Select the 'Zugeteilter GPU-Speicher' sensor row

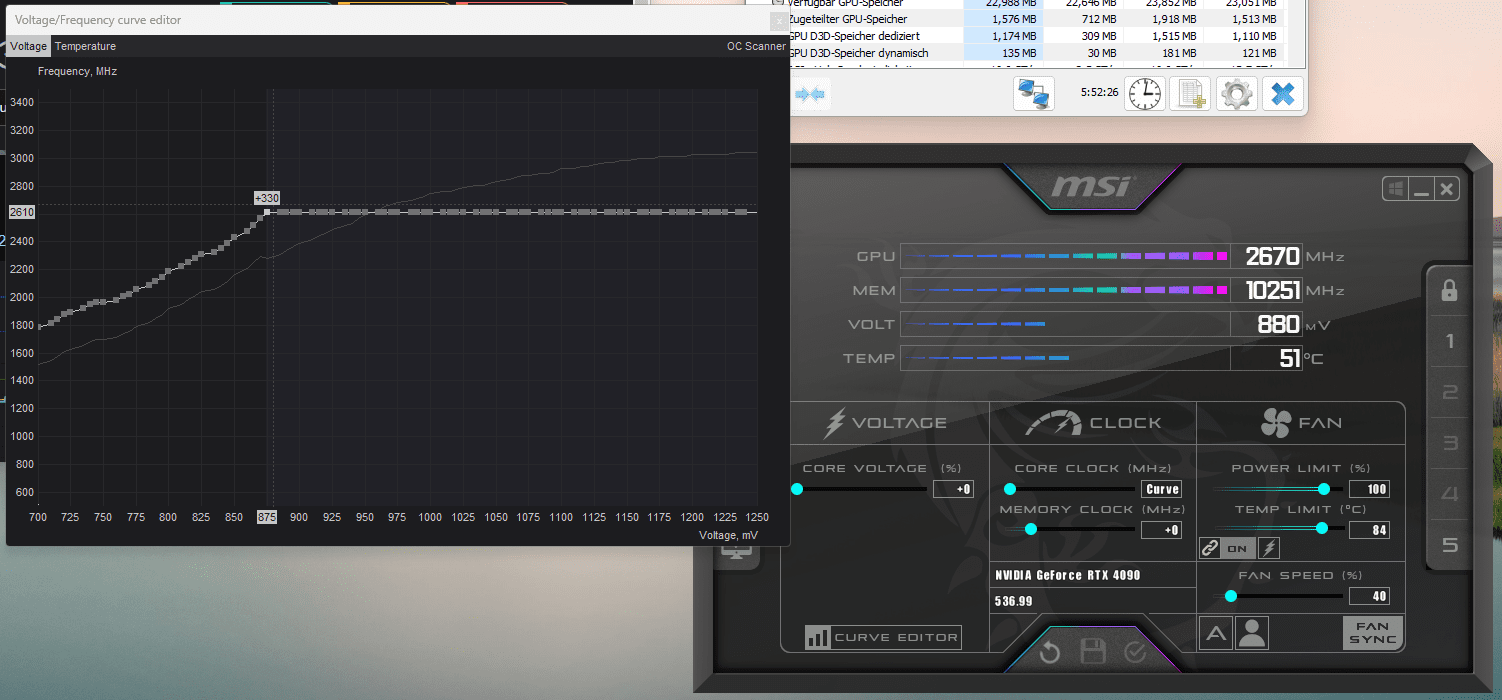coord(1034,18)
